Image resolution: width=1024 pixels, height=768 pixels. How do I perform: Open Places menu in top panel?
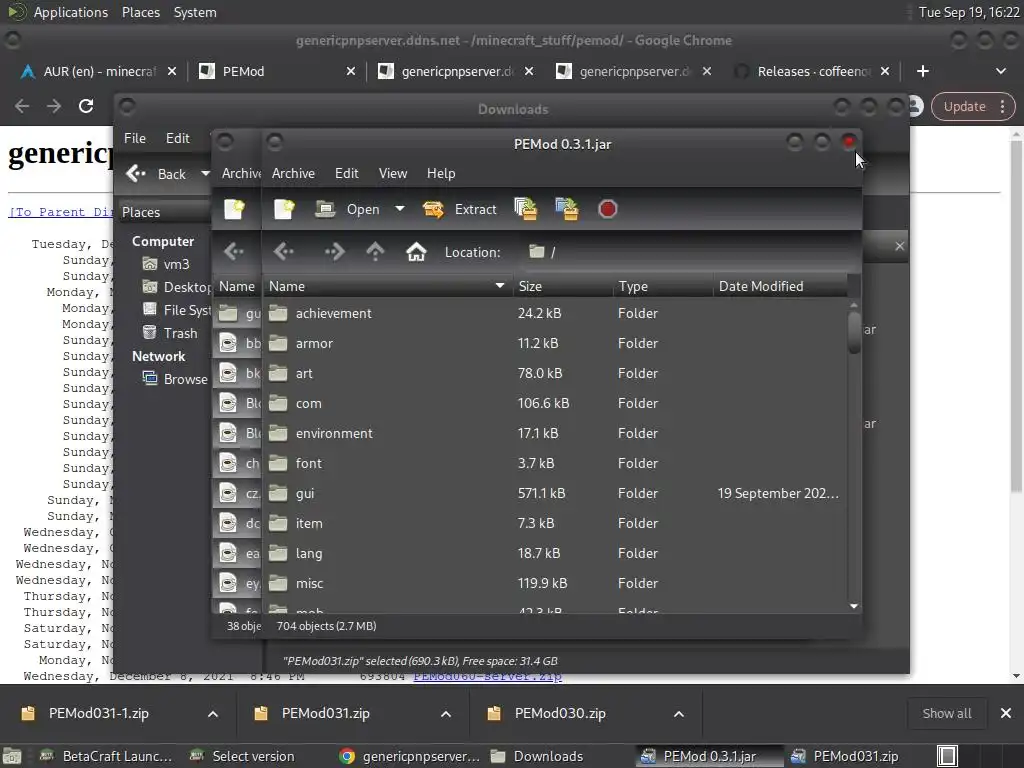pyautogui.click(x=140, y=12)
